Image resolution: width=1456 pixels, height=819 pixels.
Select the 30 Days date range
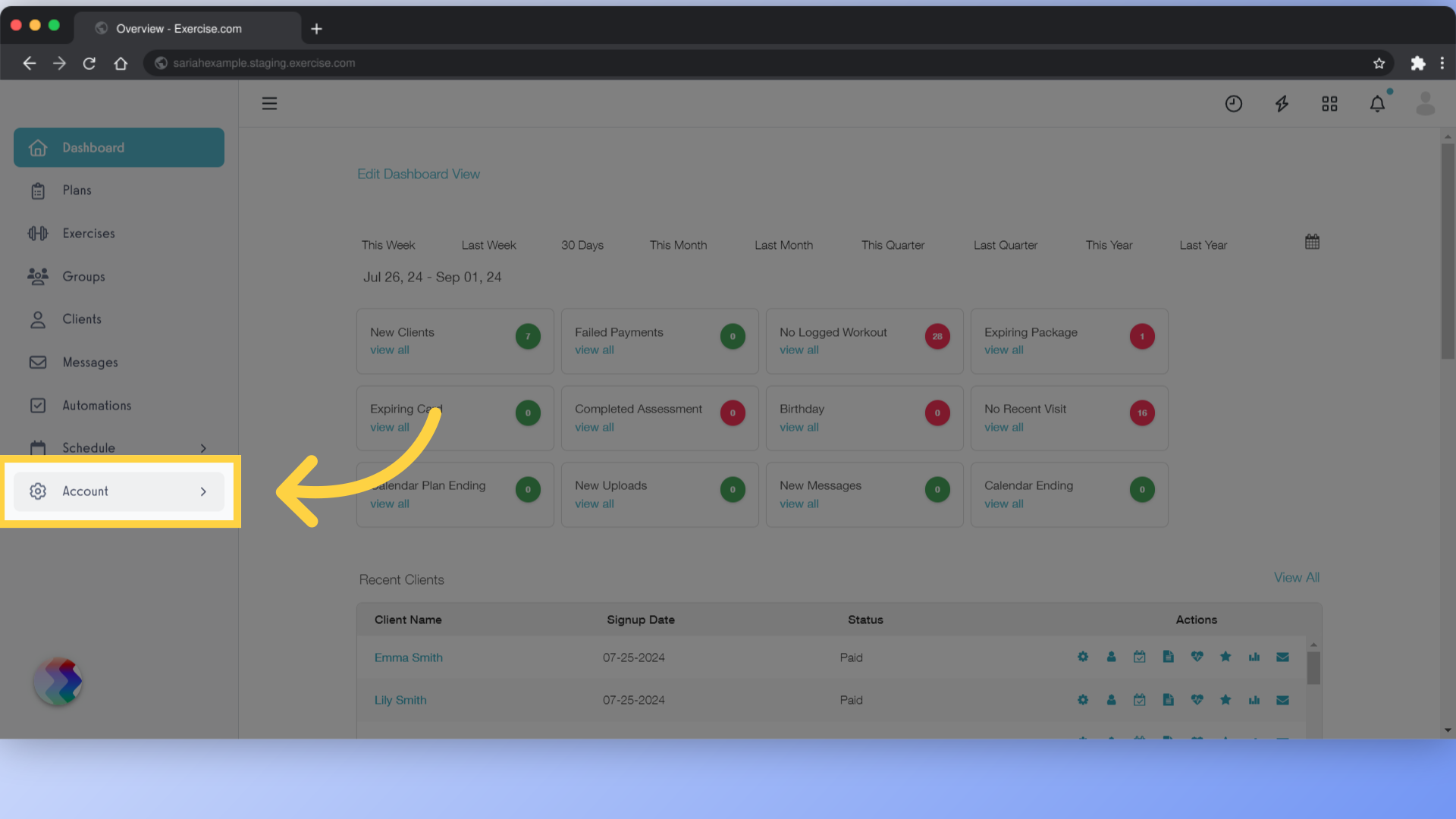[x=582, y=245]
